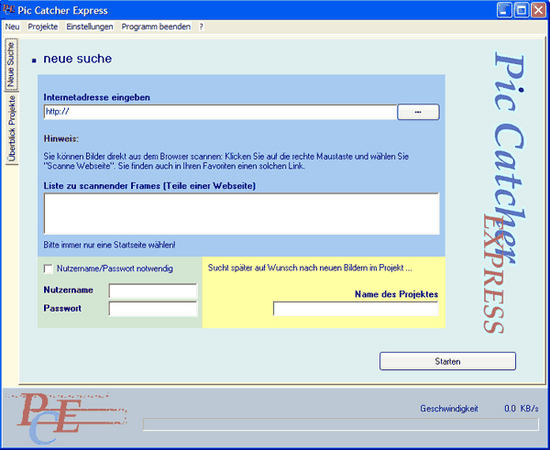Click the Pic Catcher Express title bar icon
Viewport: 550px width, 450px height.
tap(8, 10)
